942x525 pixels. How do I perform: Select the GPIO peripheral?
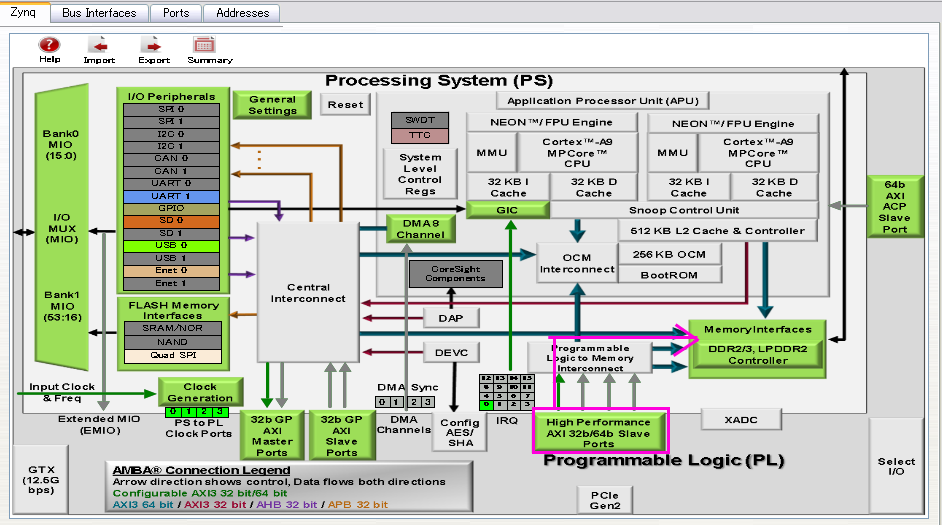click(171, 208)
